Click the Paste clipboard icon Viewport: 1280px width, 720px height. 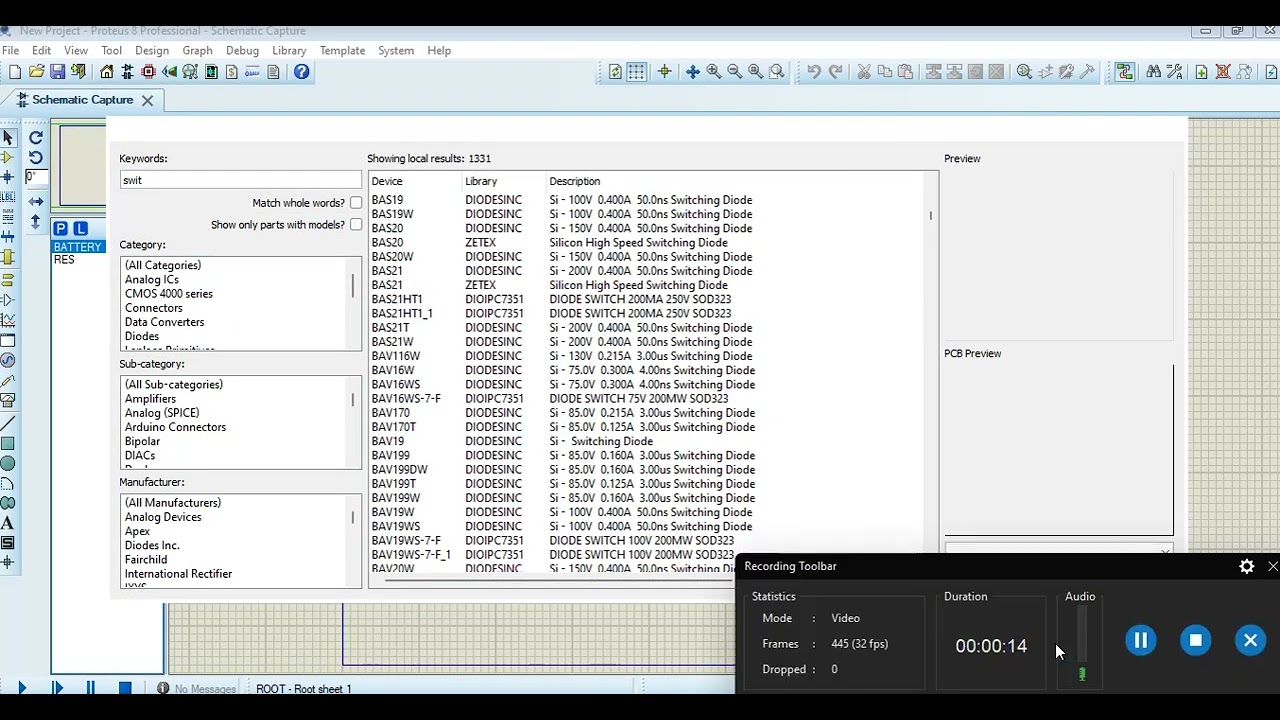tap(905, 72)
